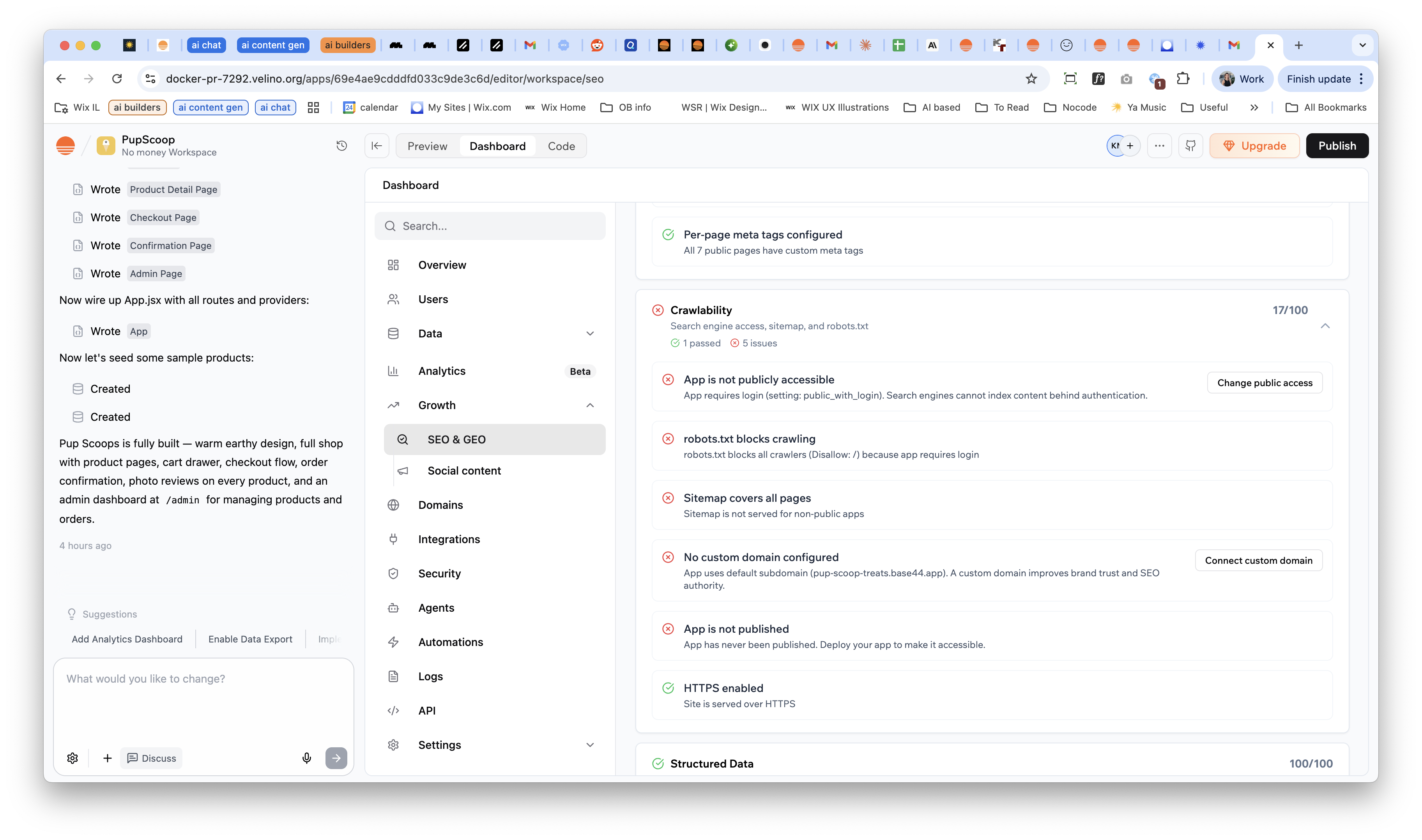Select the Dashboard tab
Image resolution: width=1422 pixels, height=840 pixels.
[x=497, y=146]
